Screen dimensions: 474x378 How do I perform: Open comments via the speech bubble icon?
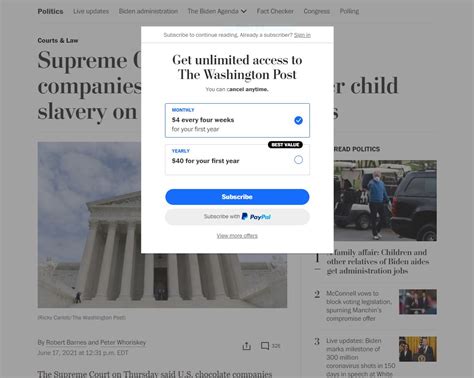tap(265, 346)
